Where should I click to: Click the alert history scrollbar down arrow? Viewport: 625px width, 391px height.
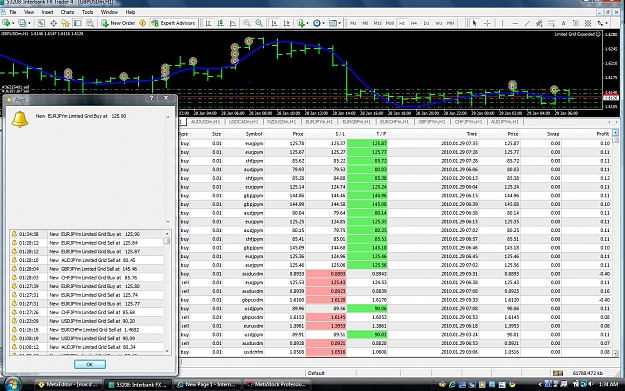coord(167,351)
